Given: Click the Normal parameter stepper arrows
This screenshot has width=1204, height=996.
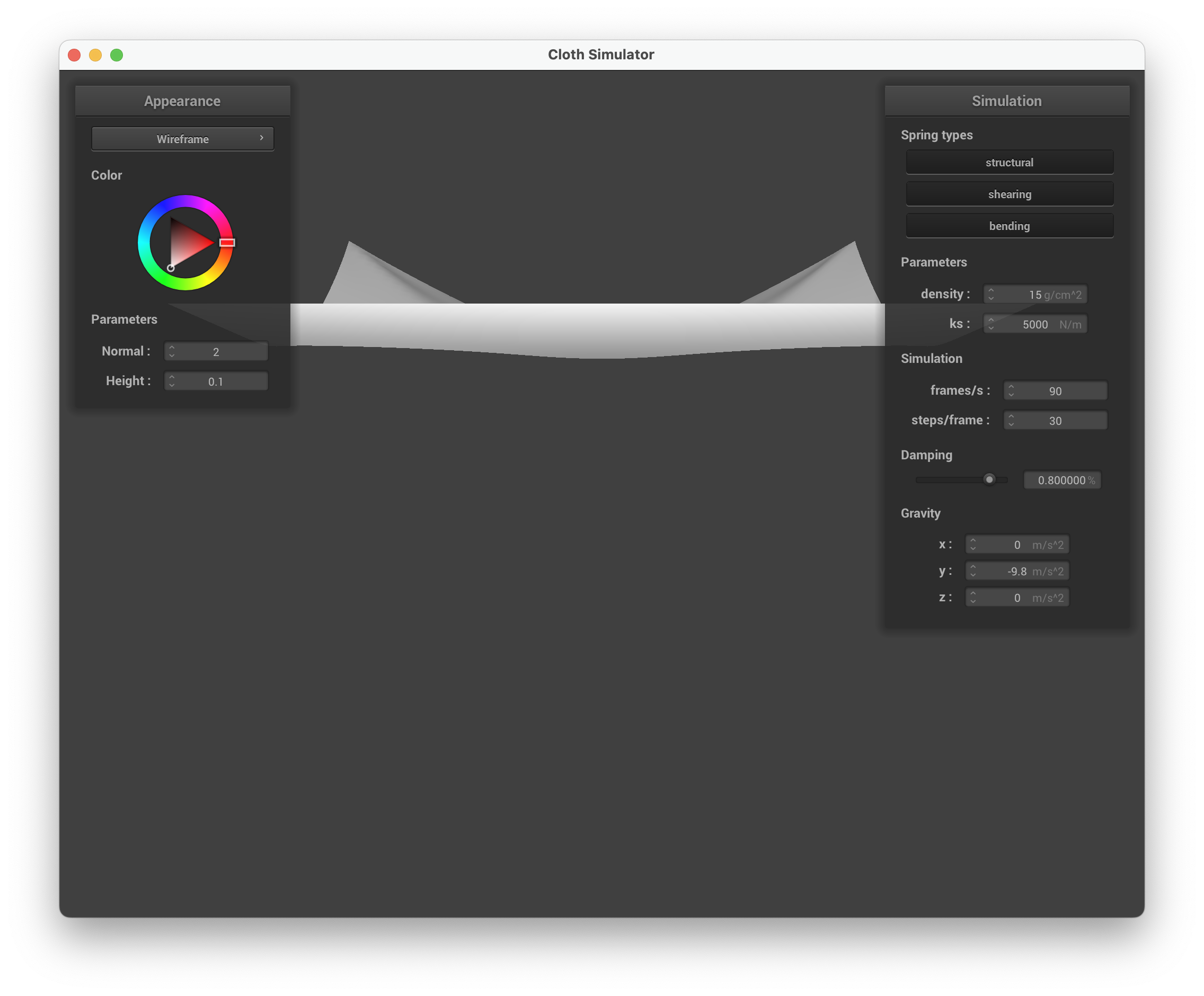Looking at the screenshot, I should [x=171, y=352].
